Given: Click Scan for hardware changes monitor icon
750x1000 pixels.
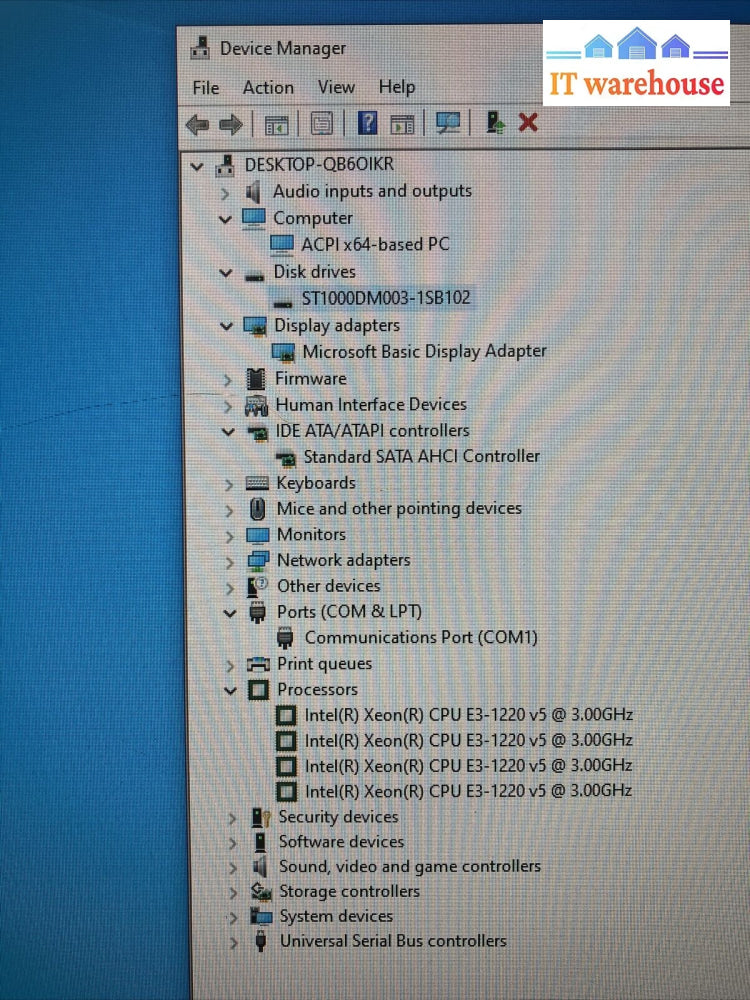Looking at the screenshot, I should (448, 123).
